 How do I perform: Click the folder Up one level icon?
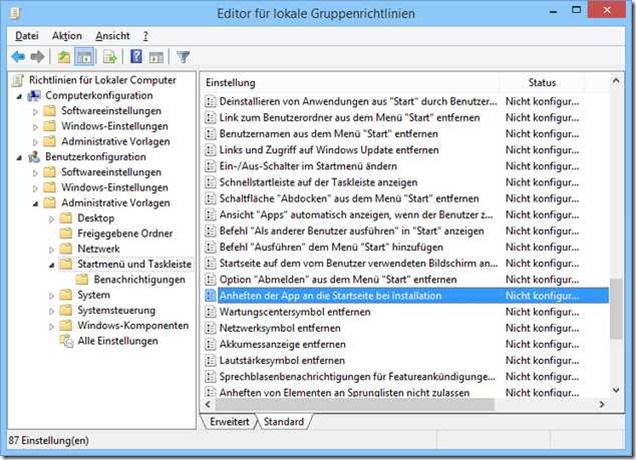(64, 57)
